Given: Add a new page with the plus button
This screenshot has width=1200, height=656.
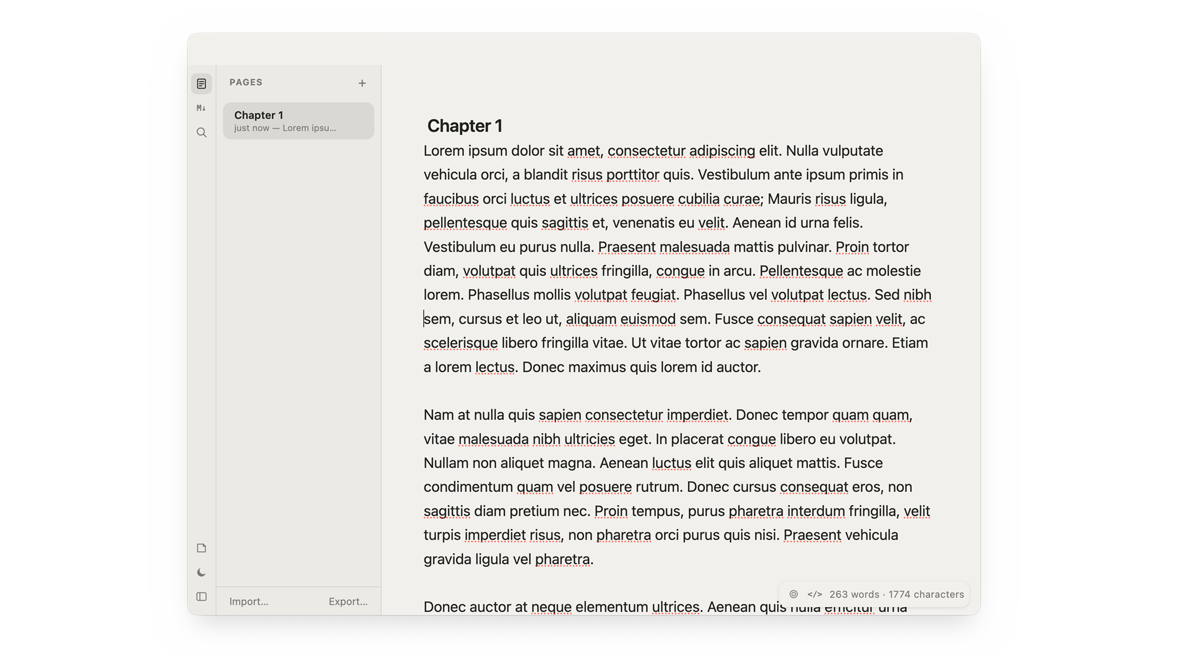Looking at the screenshot, I should pyautogui.click(x=362, y=83).
